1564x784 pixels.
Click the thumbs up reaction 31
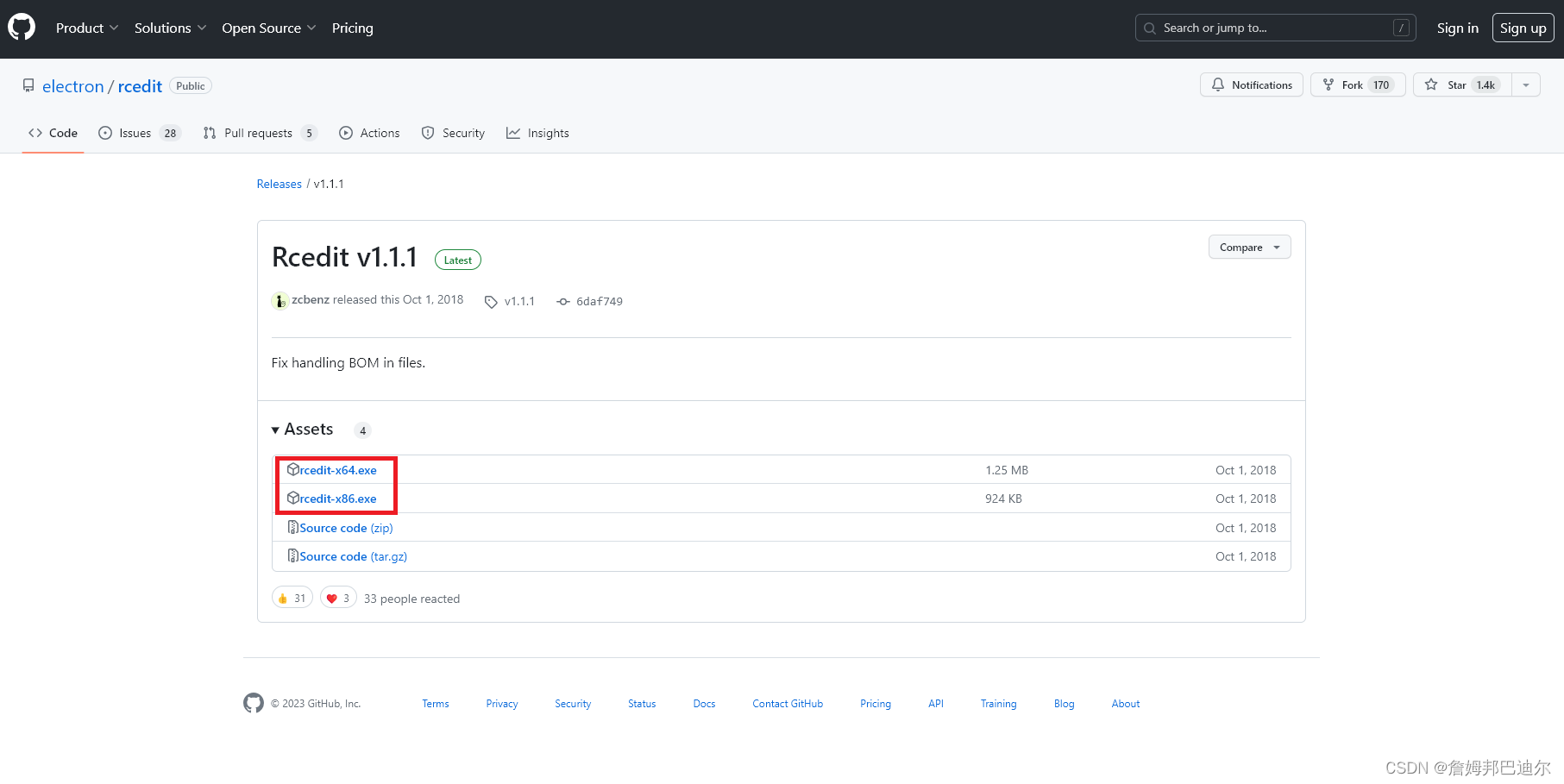click(x=292, y=598)
